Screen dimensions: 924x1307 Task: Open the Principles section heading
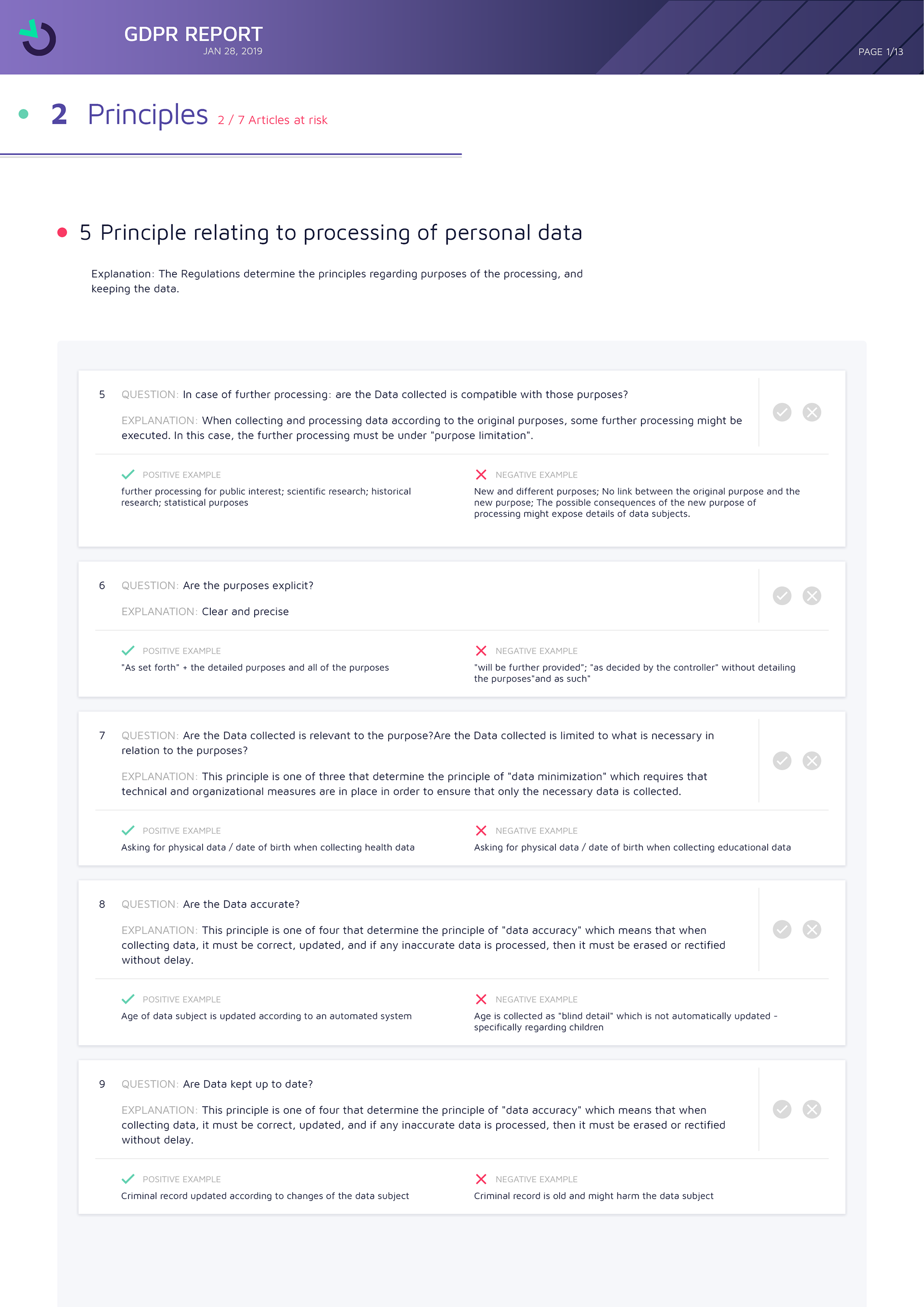pyautogui.click(x=147, y=115)
